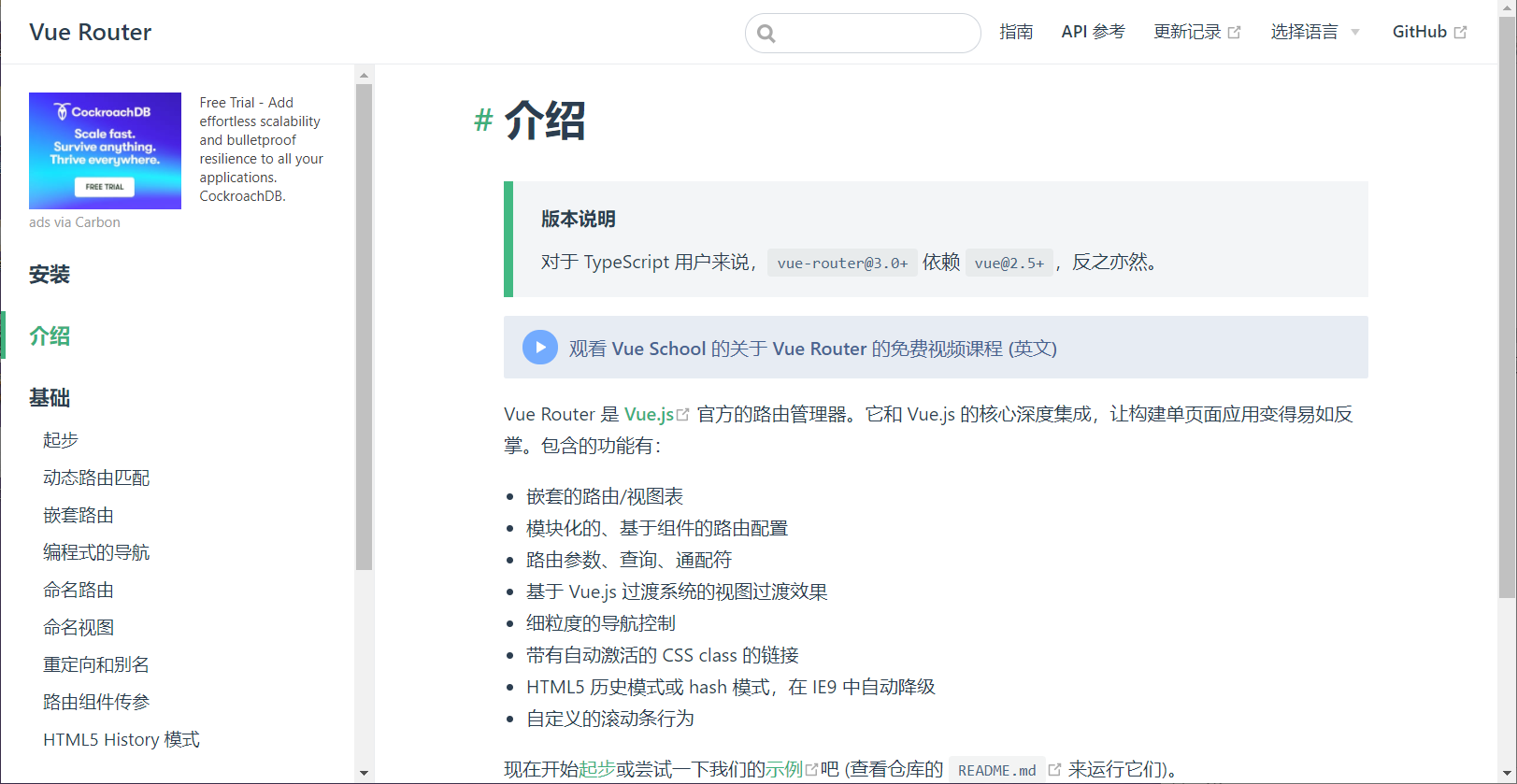This screenshot has width=1517, height=784.
Task: Open 嵌套路由 in the sidebar
Action: click(79, 515)
